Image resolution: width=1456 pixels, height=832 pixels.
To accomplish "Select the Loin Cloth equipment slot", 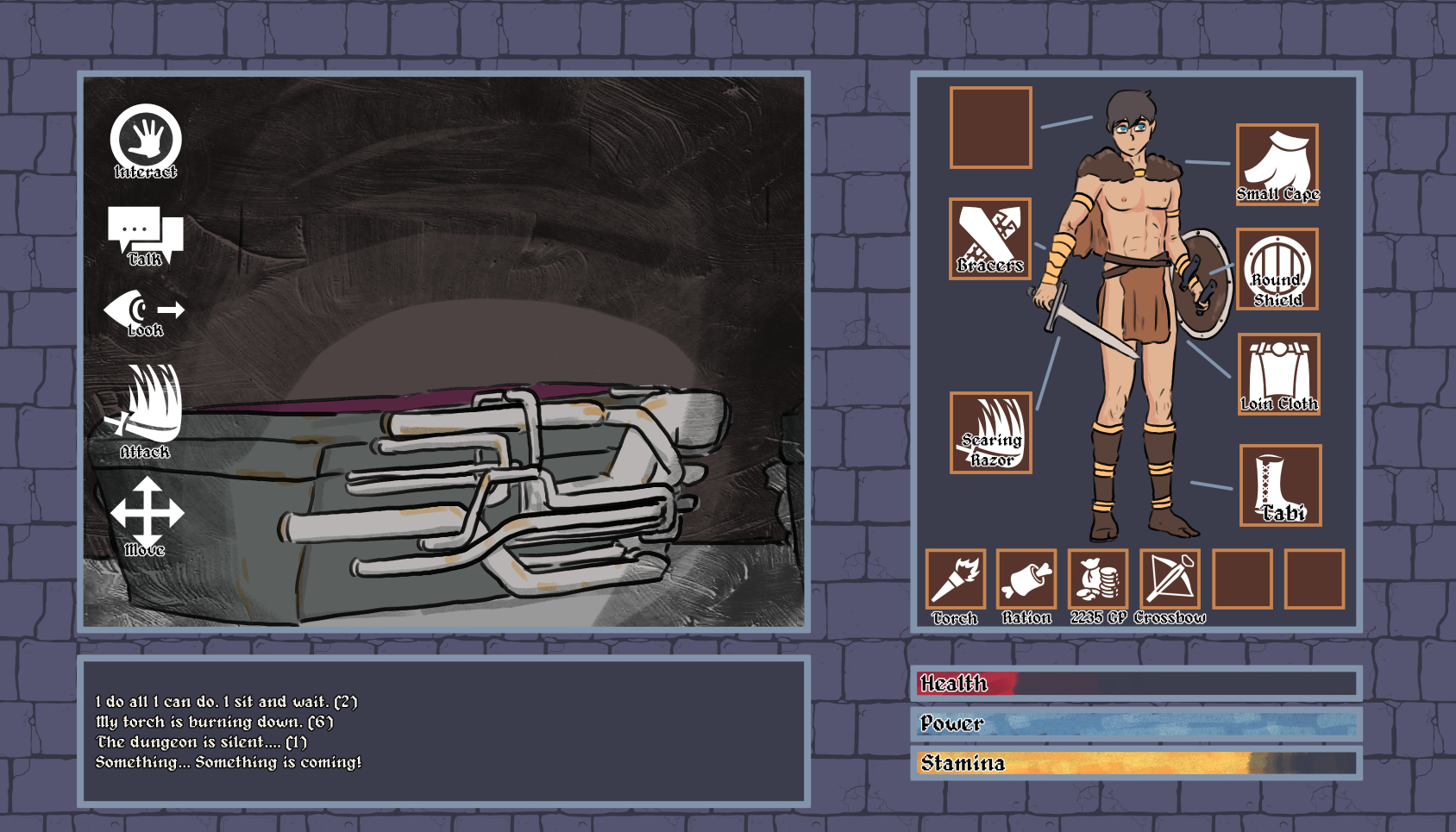I will coord(1278,373).
